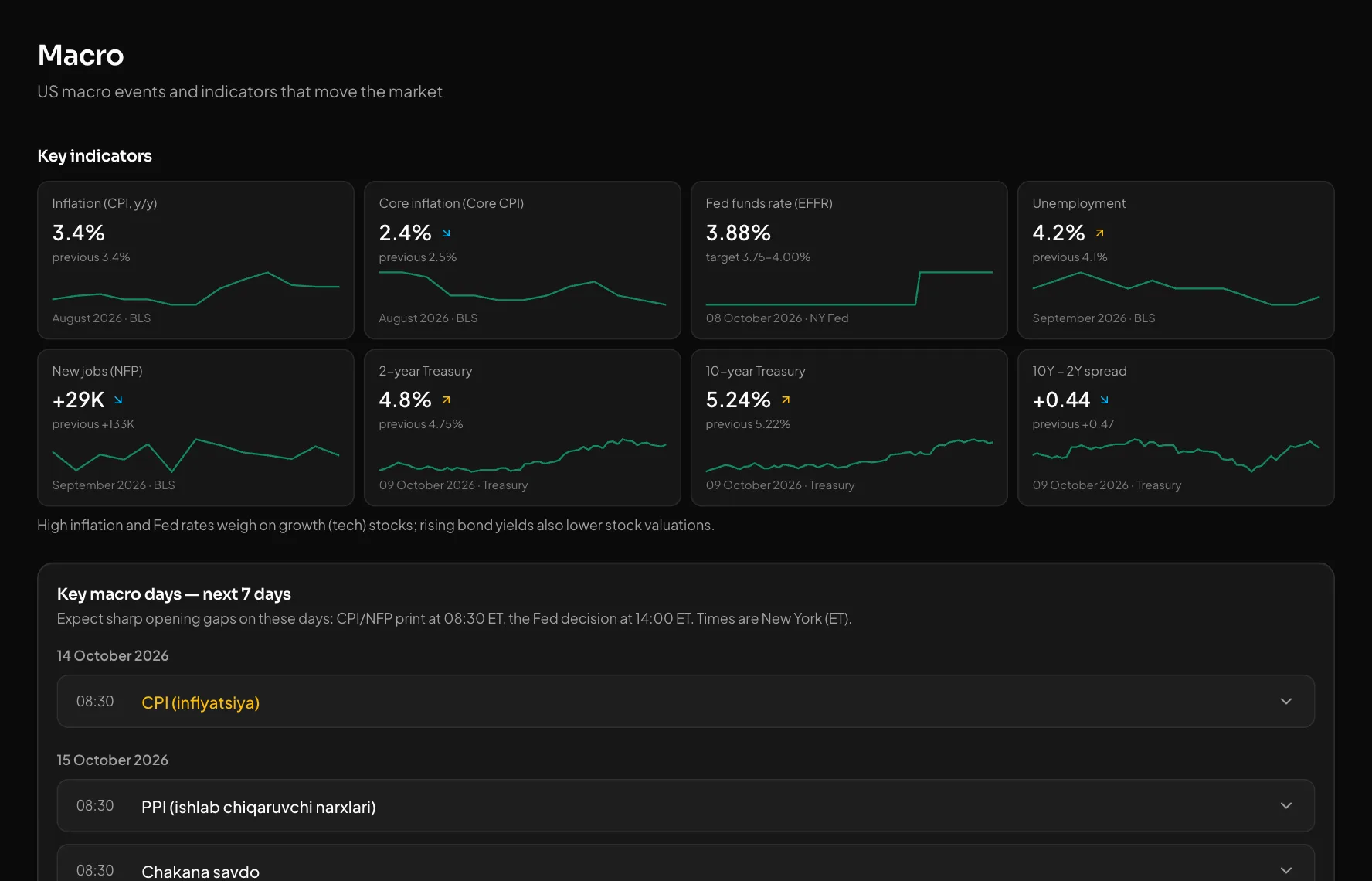Open the Inflation (CPI, y/y) sparkline chart
1372x881 pixels.
tap(195, 289)
